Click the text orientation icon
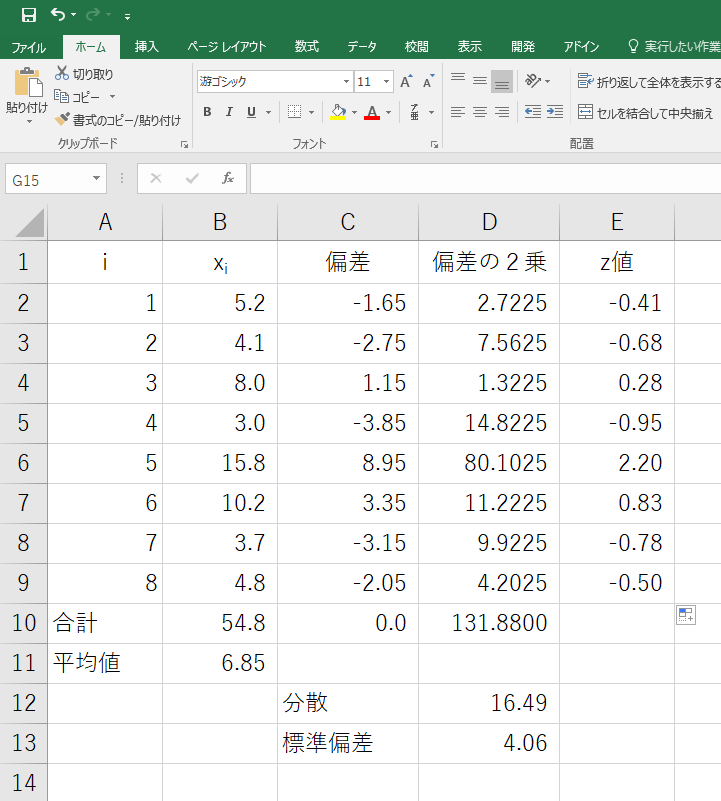 [x=532, y=81]
